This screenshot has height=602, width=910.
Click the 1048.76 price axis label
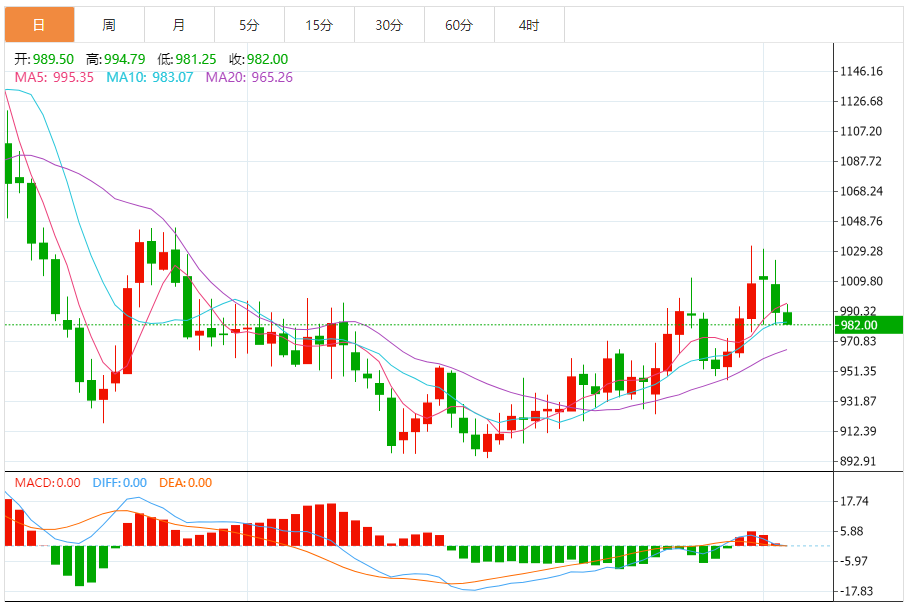click(861, 221)
